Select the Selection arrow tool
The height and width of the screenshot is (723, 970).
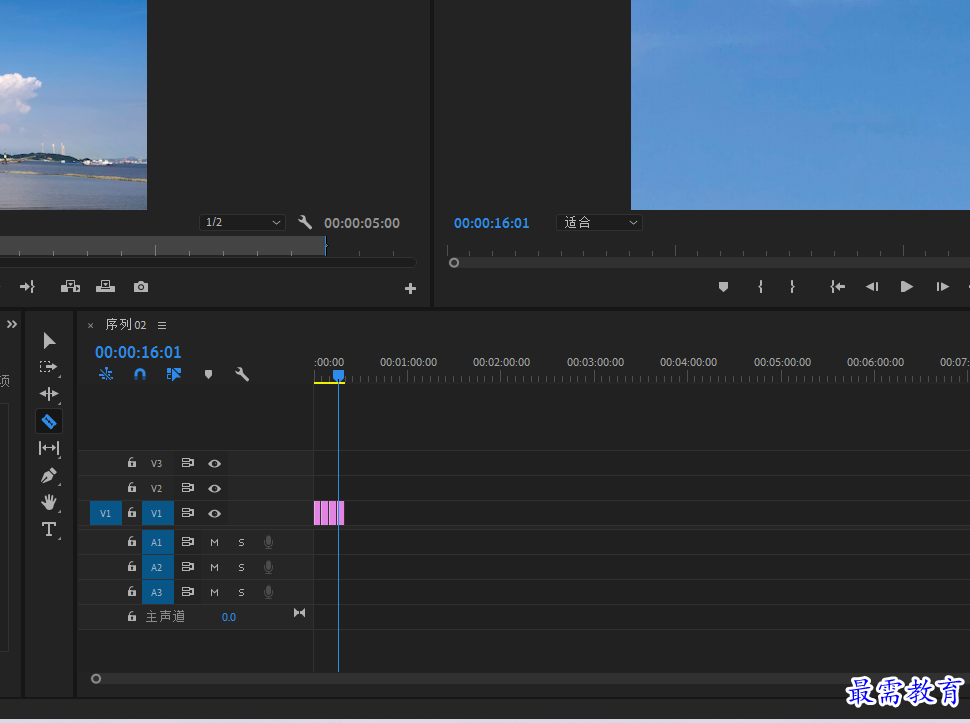point(49,341)
